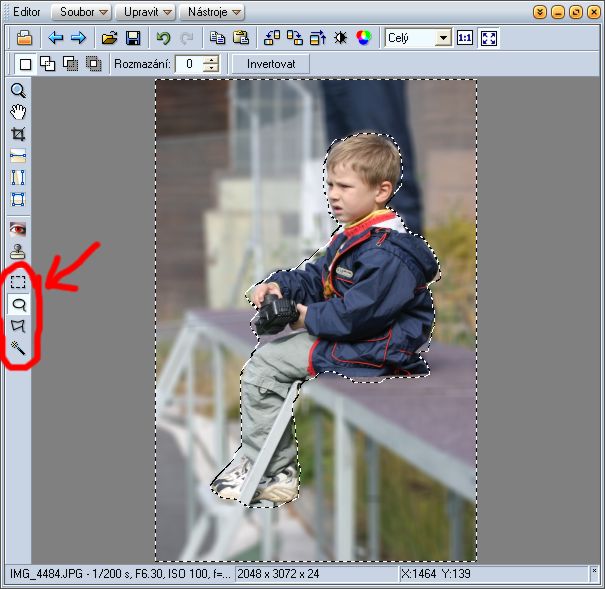605x589 pixels.
Task: Decrease the Rozmazání value with down arrow
Action: coord(211,68)
